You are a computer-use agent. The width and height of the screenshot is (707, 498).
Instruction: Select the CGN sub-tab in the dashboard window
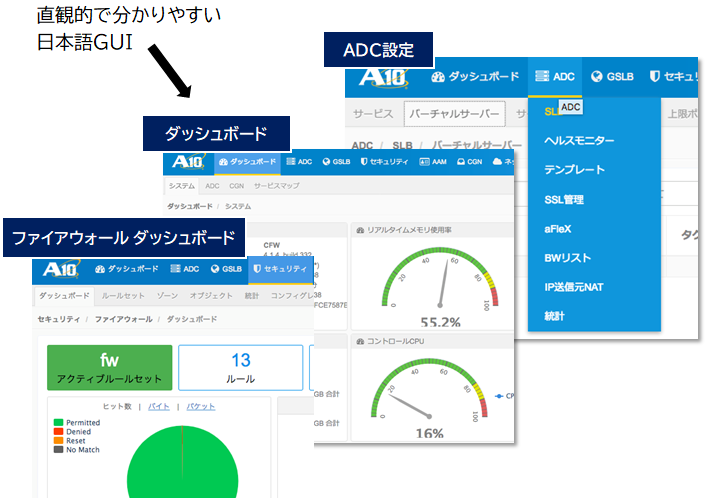click(236, 186)
